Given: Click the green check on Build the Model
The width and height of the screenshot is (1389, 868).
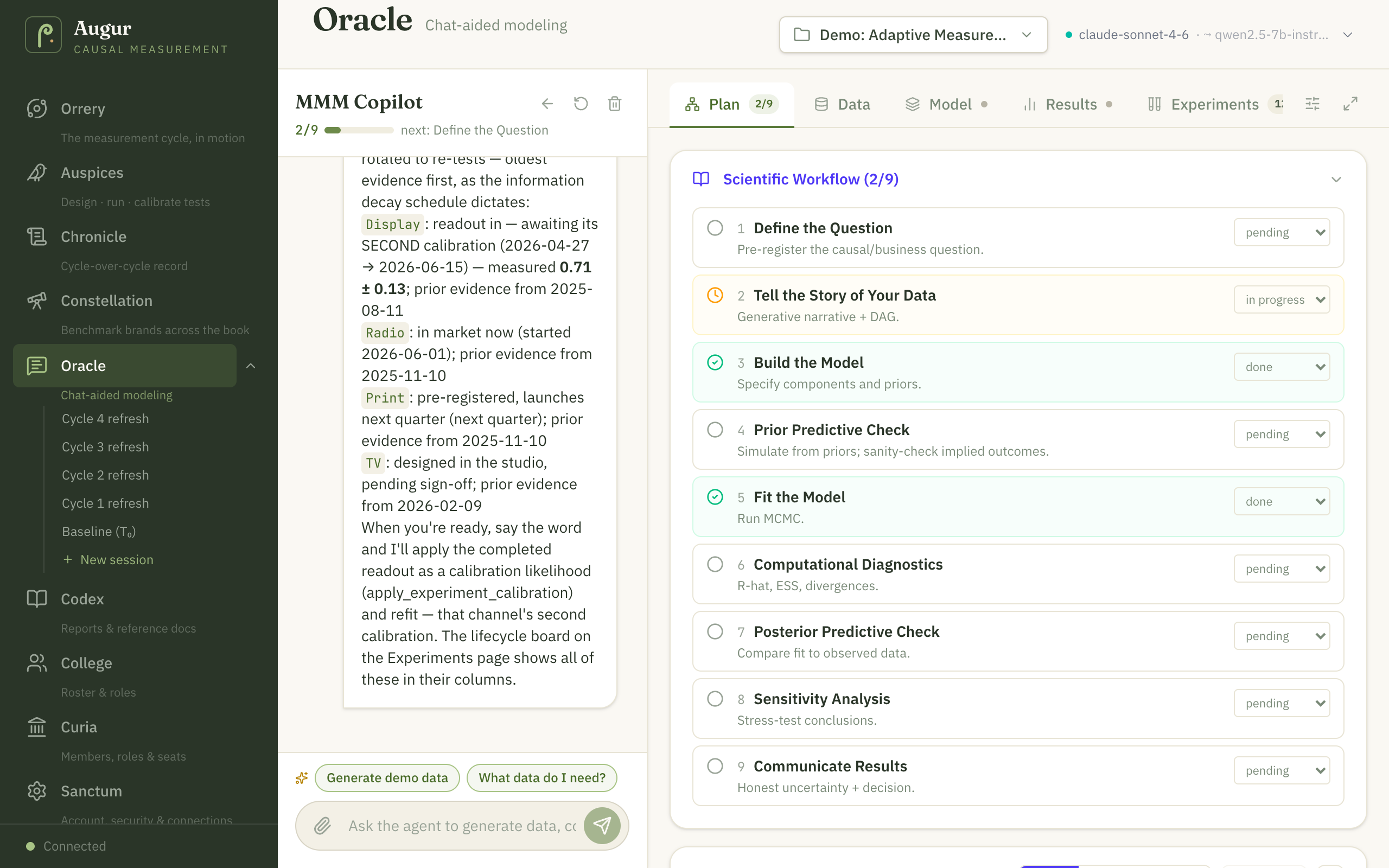Looking at the screenshot, I should [715, 362].
